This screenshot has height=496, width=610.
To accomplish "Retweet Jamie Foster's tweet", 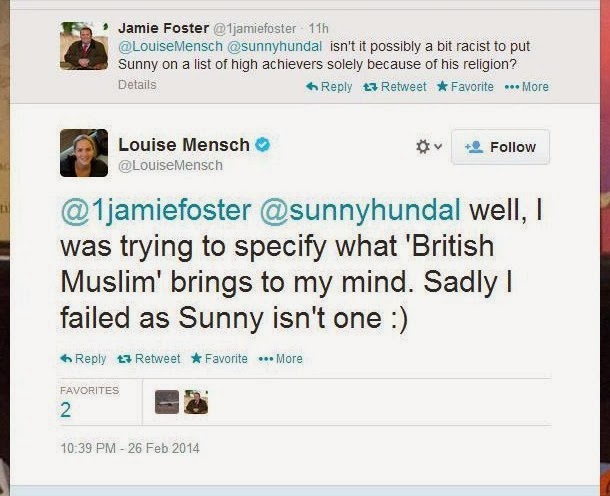I will [395, 87].
